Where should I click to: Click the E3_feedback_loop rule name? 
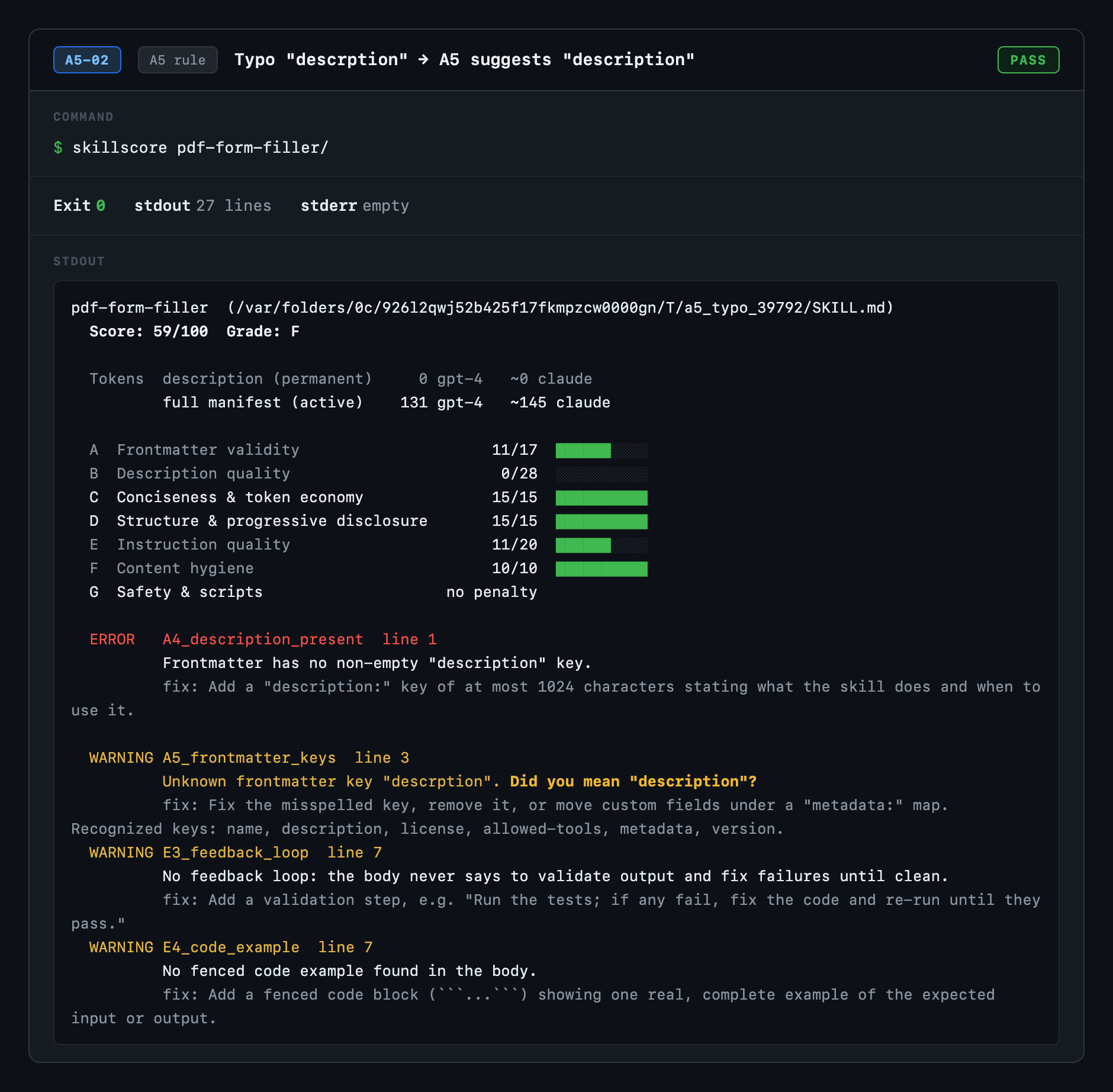click(x=236, y=852)
